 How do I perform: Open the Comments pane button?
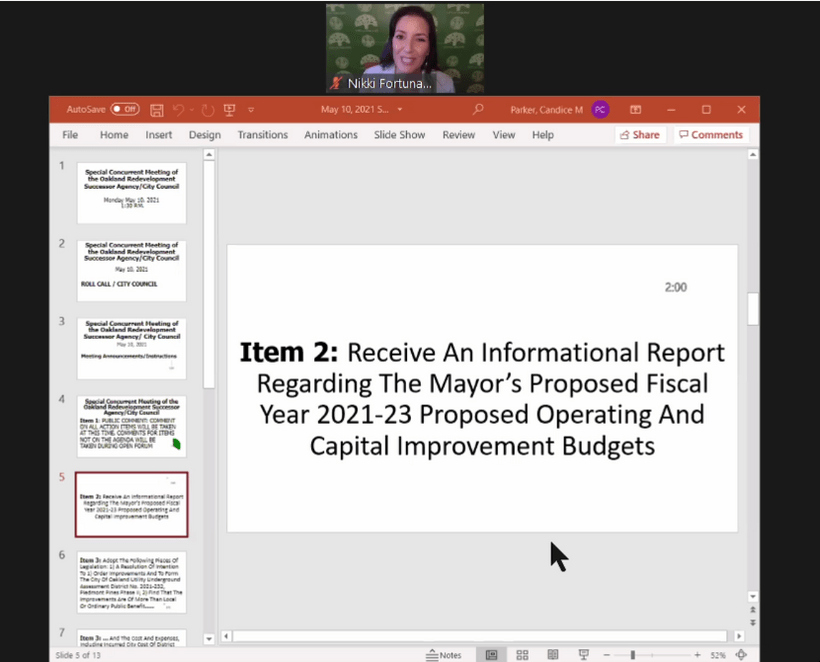point(710,135)
